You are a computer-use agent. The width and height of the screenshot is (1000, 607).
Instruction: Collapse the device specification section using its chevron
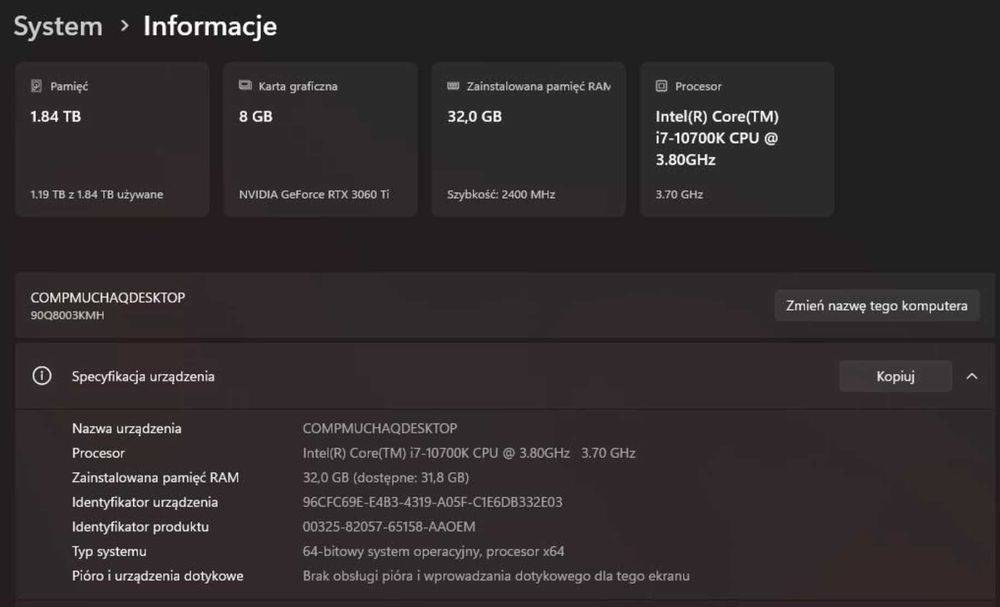tap(971, 376)
